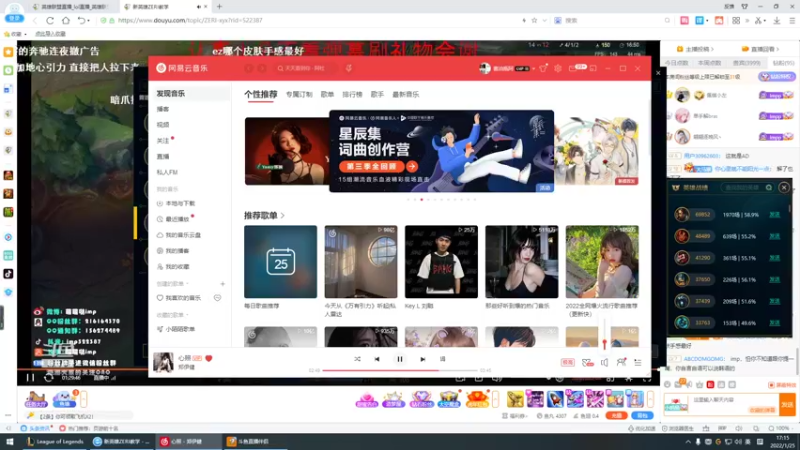Open the listen together icon
The height and width of the screenshot is (450, 800).
pos(621,362)
